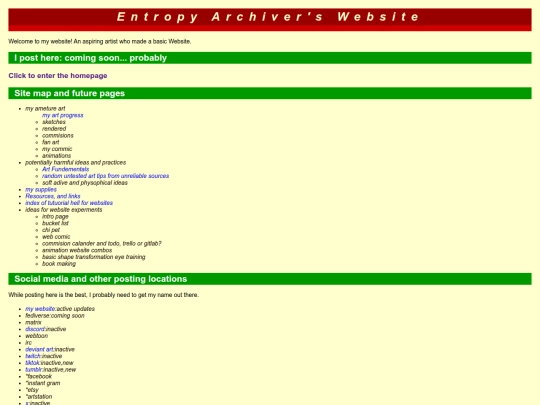The image size is (540, 405).
Task: Click 'ideas for website experments' item
Action: tap(64, 210)
